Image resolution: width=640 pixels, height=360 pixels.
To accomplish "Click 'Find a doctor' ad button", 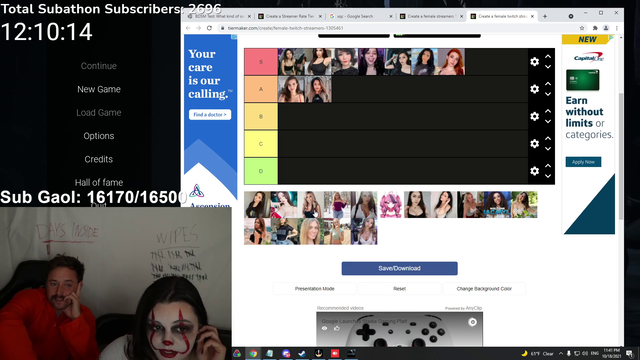I will (x=210, y=115).
